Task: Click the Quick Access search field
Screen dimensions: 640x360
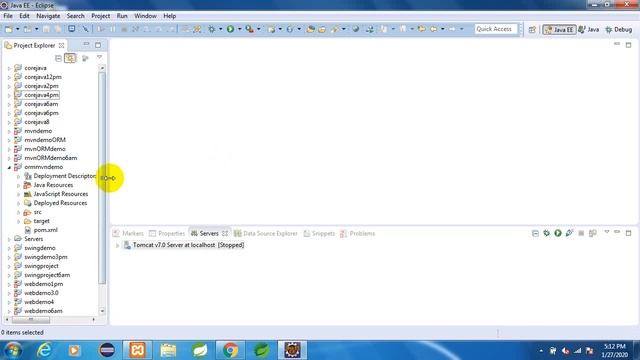Action: coord(495,29)
